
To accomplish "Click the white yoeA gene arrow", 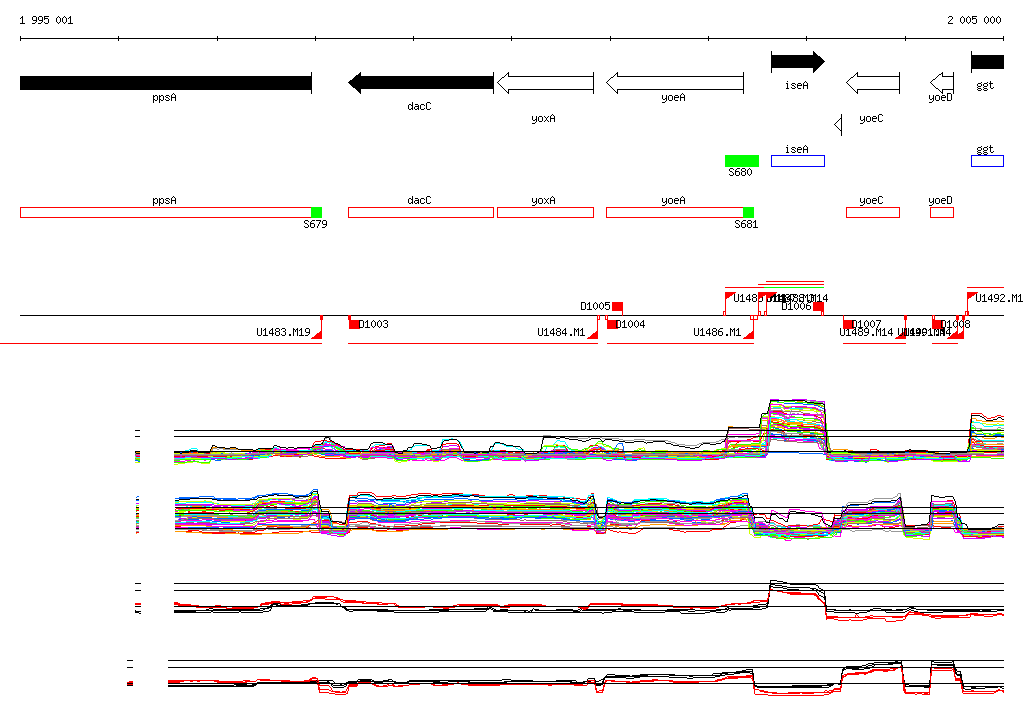I will 675,83.
